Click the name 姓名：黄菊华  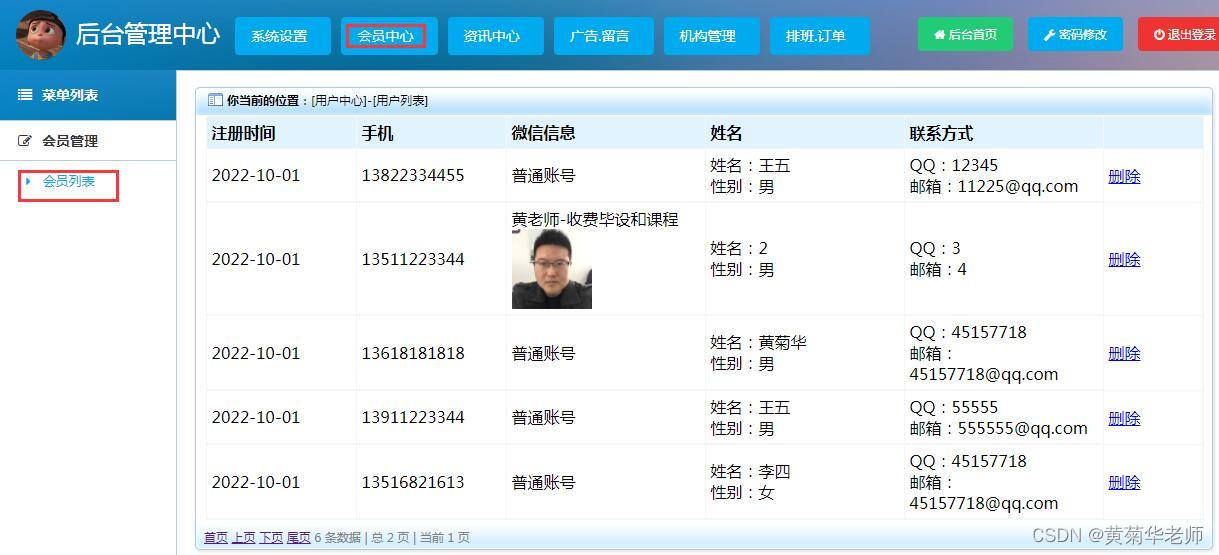tap(758, 342)
